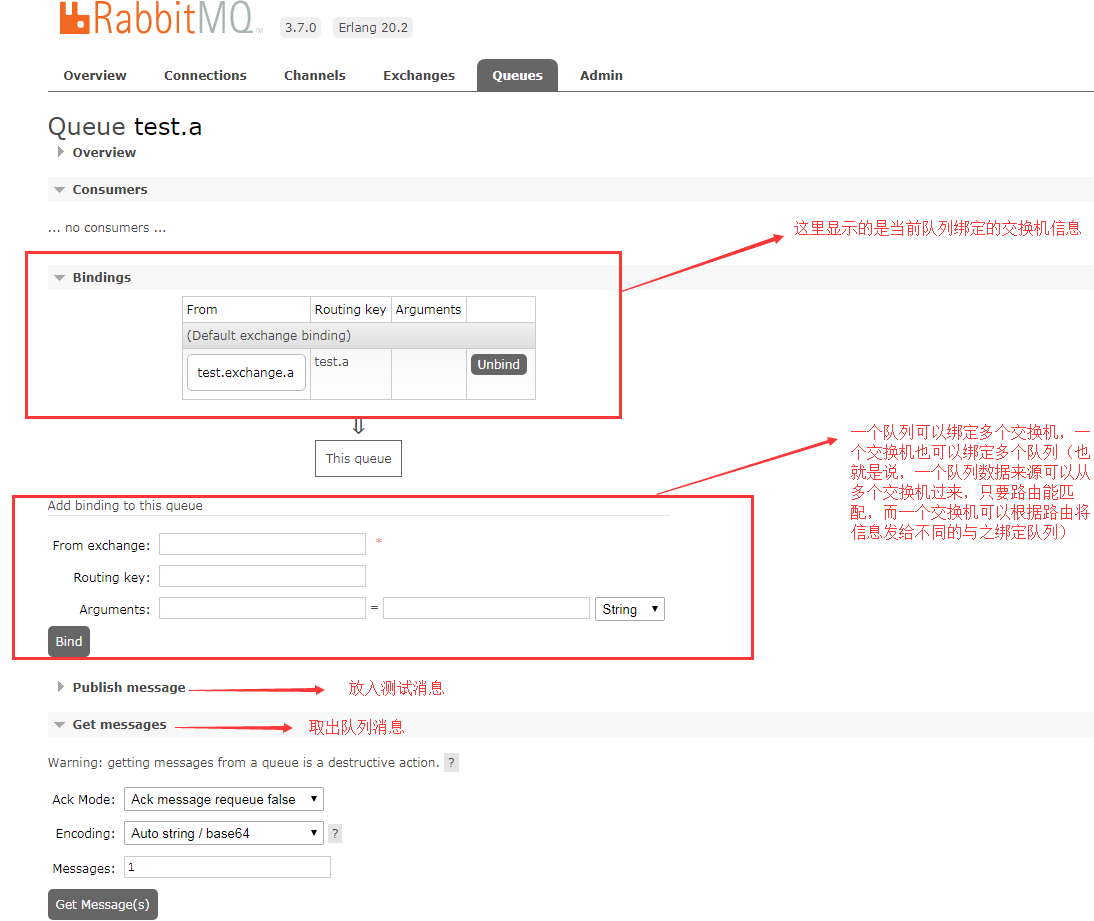This screenshot has width=1094, height=921.
Task: Click the Bind button
Action: [68, 641]
